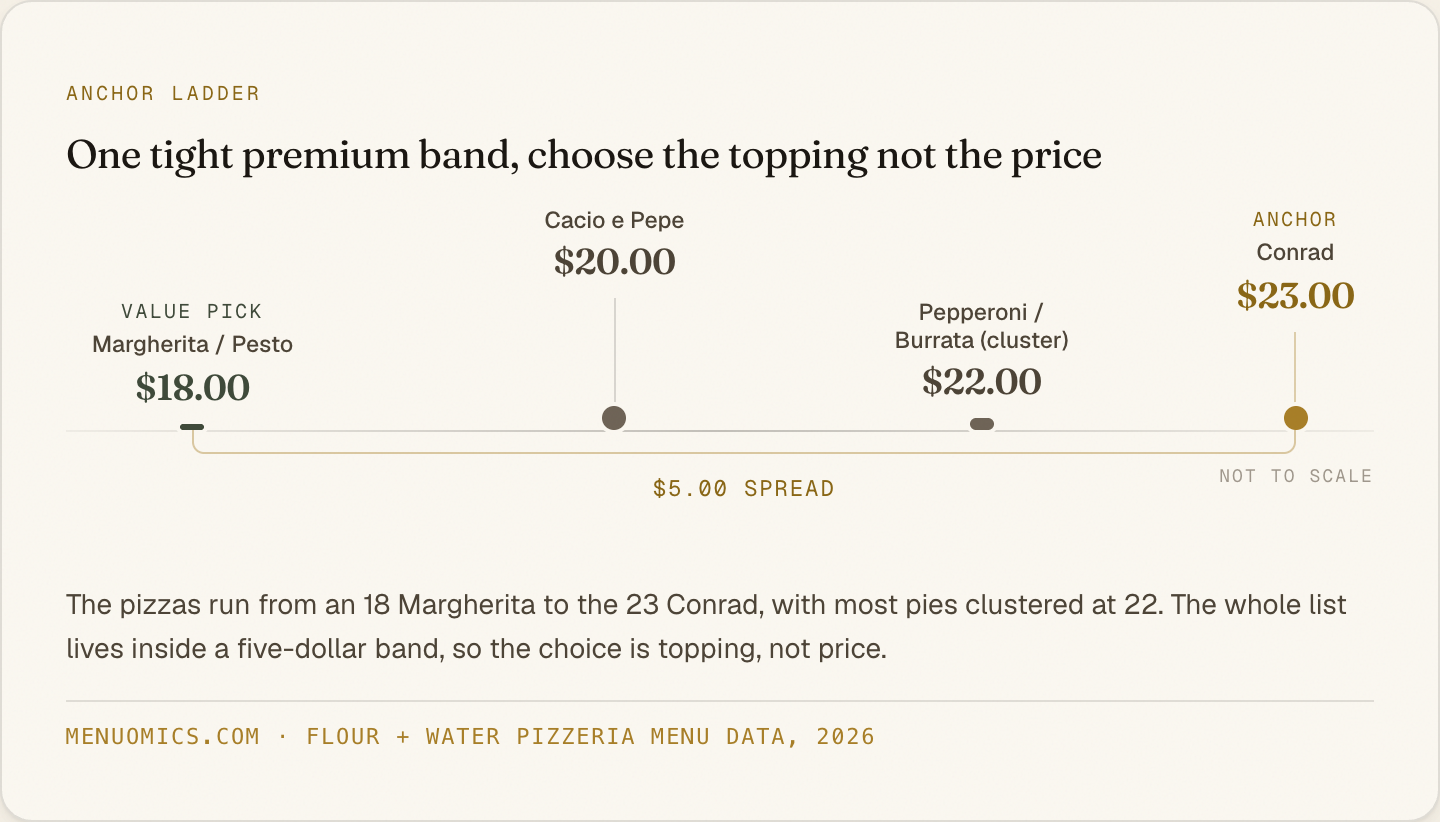Click the $5.00 SPREAD label

pyautogui.click(x=743, y=489)
